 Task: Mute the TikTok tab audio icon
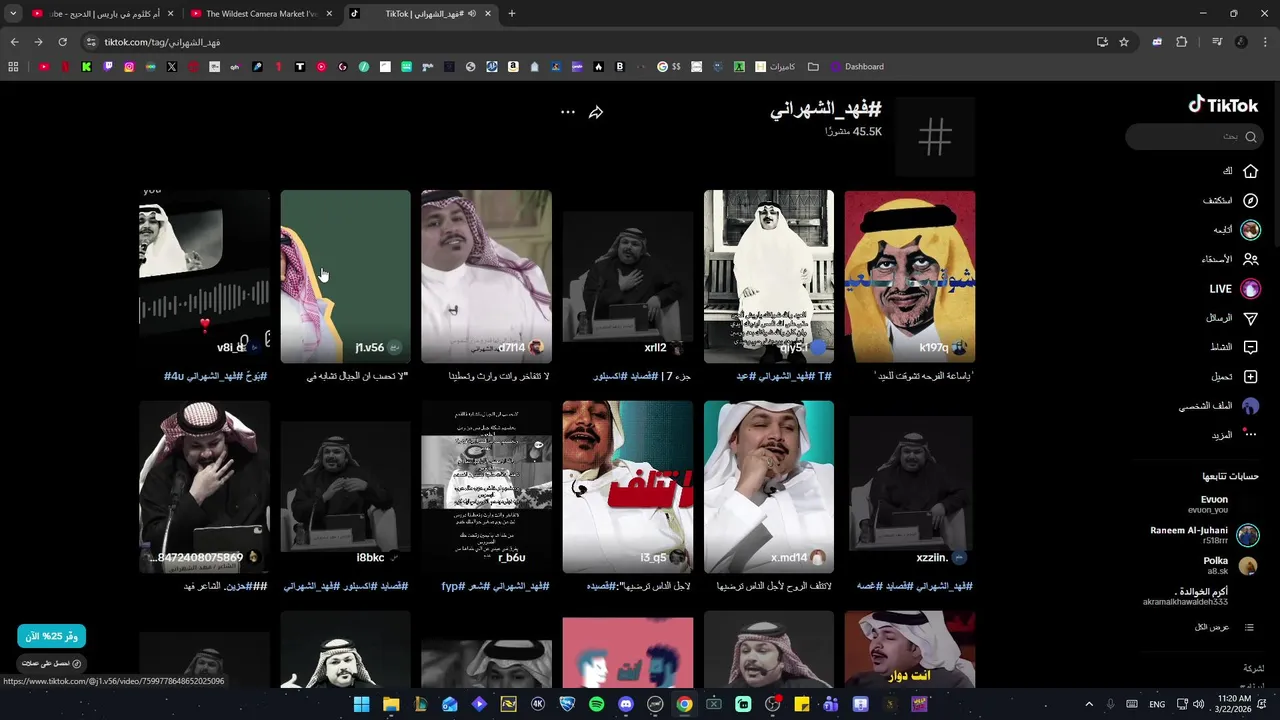click(472, 14)
